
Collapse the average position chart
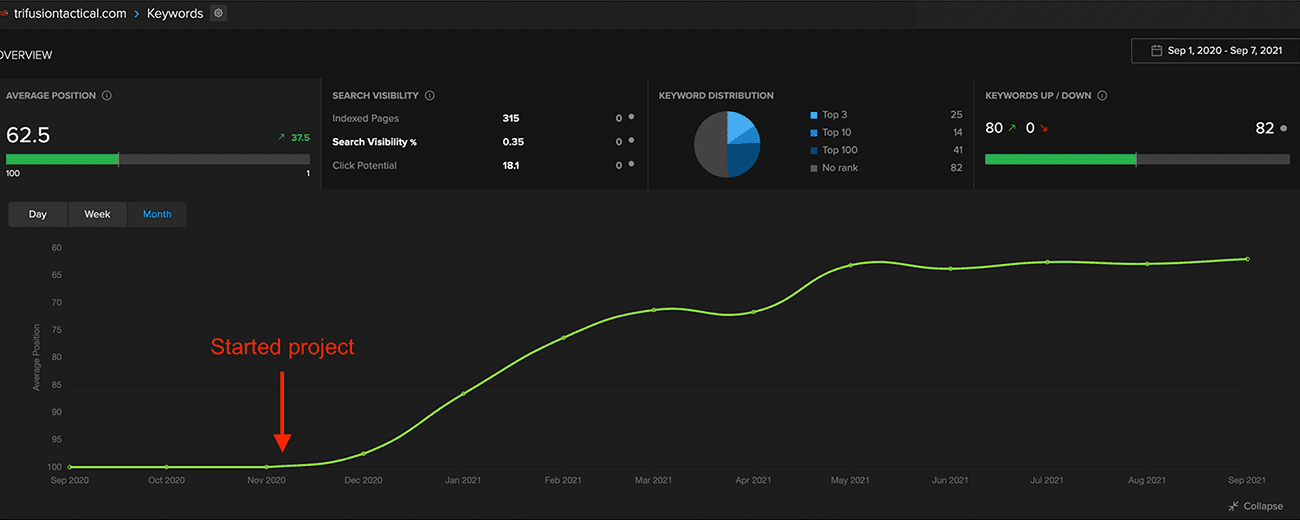coord(1262,506)
